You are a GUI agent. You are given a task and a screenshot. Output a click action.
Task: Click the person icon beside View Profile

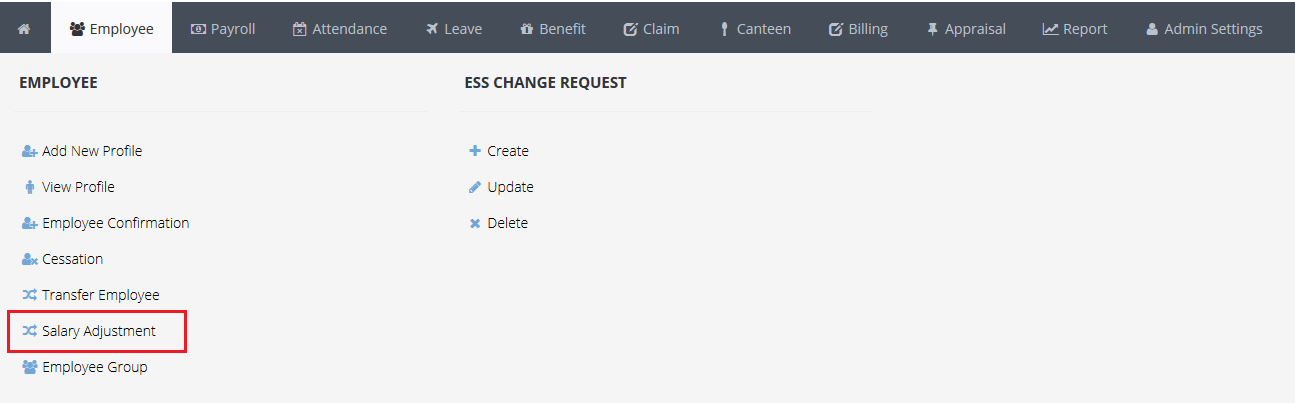click(29, 187)
